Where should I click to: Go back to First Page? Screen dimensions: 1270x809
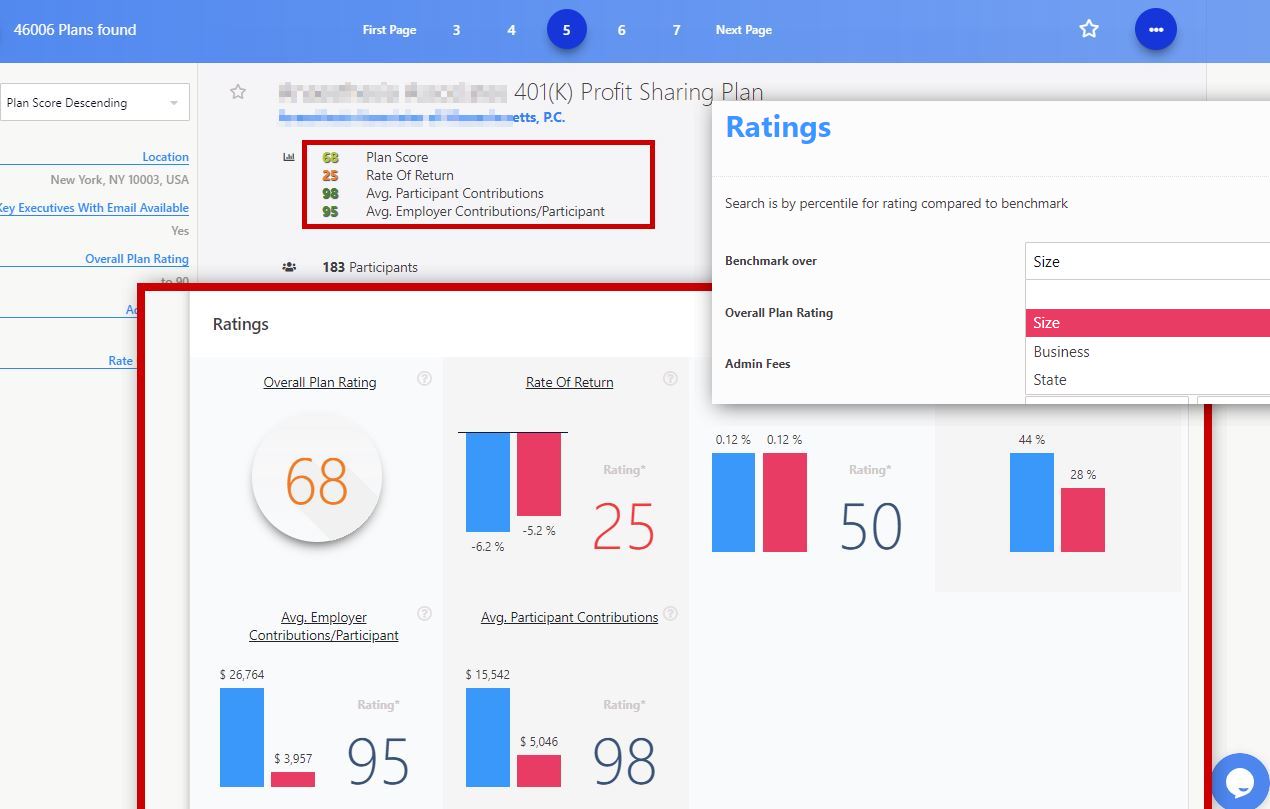pos(389,30)
